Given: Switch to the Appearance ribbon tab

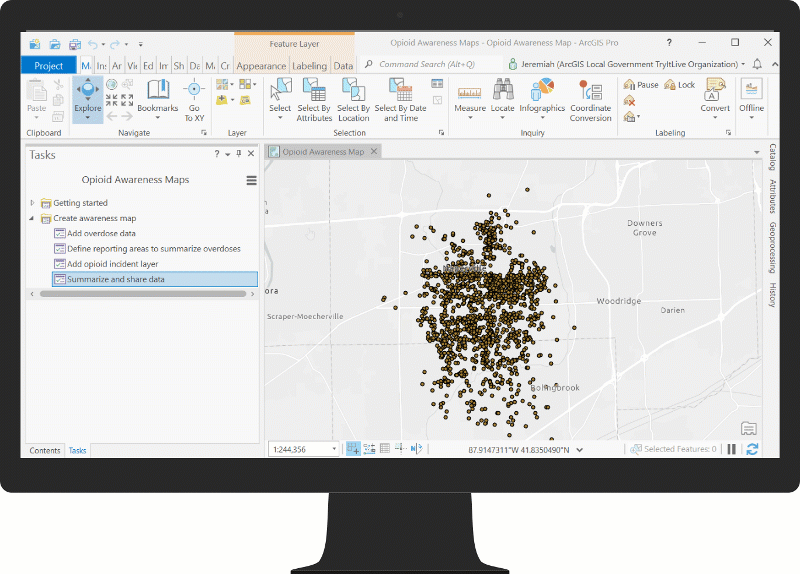Looking at the screenshot, I should click(x=261, y=66).
